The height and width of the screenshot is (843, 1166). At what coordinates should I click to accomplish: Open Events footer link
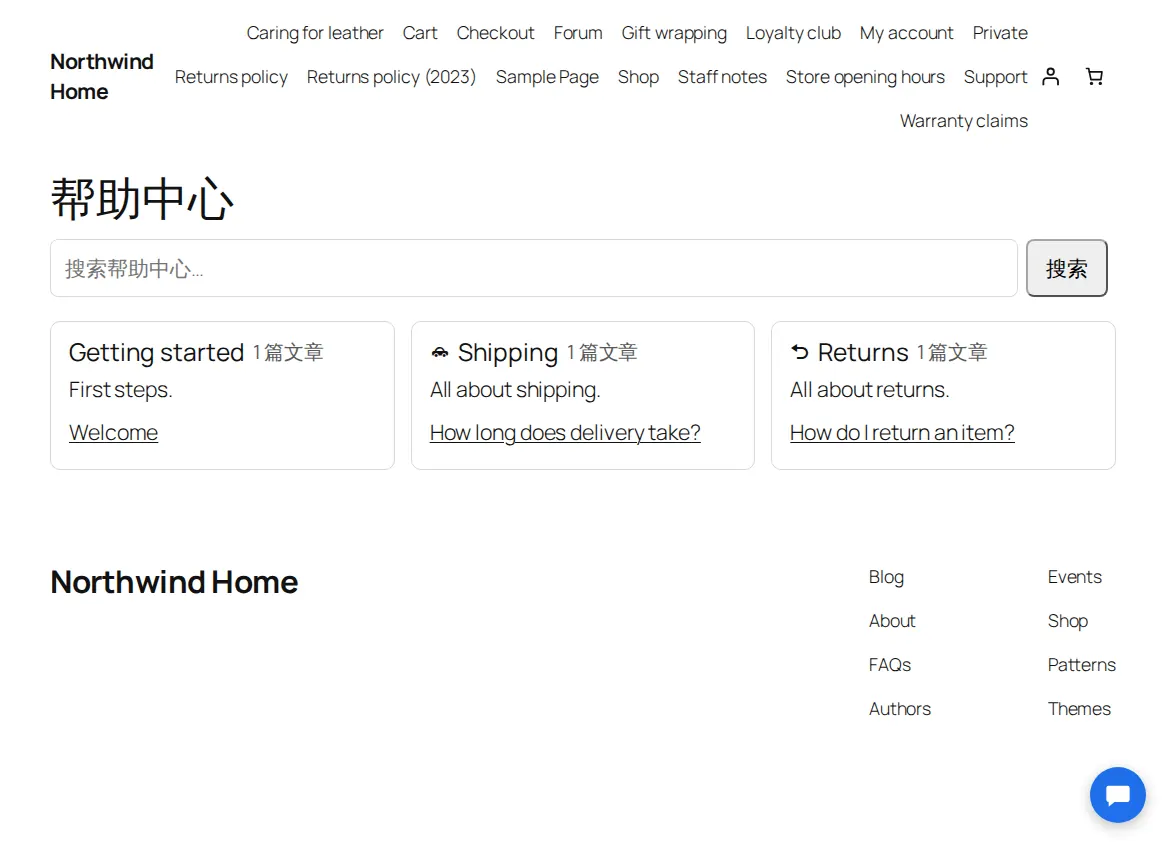pos(1075,578)
